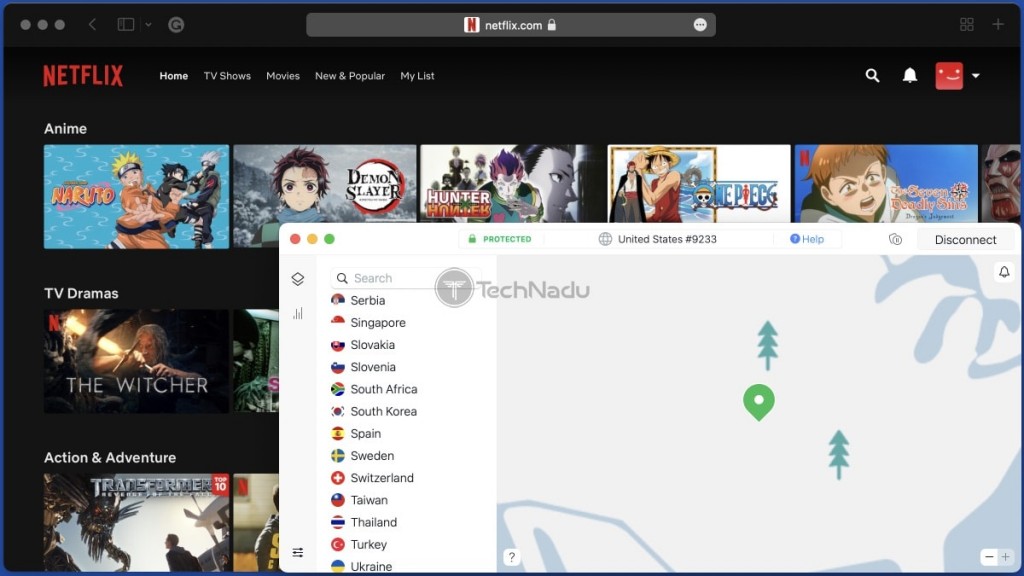Click the pause connection icon in VPN
Viewport: 1024px width, 576px height.
pos(895,240)
